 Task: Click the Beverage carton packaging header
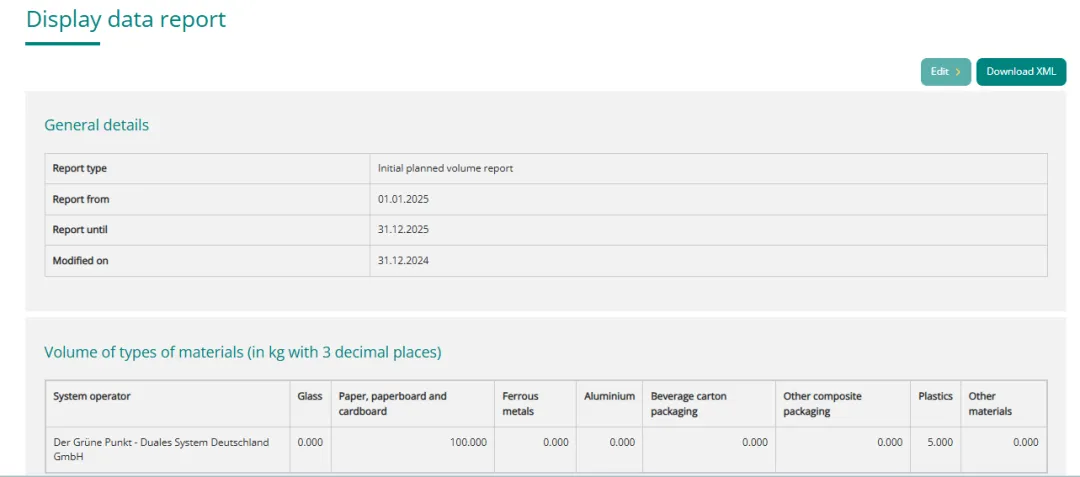coord(689,403)
